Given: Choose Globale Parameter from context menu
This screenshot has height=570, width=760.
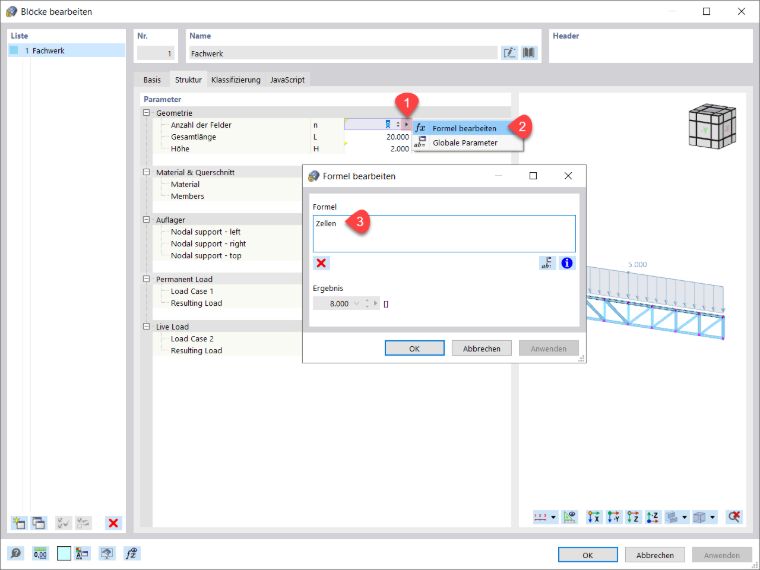Looking at the screenshot, I should click(468, 142).
